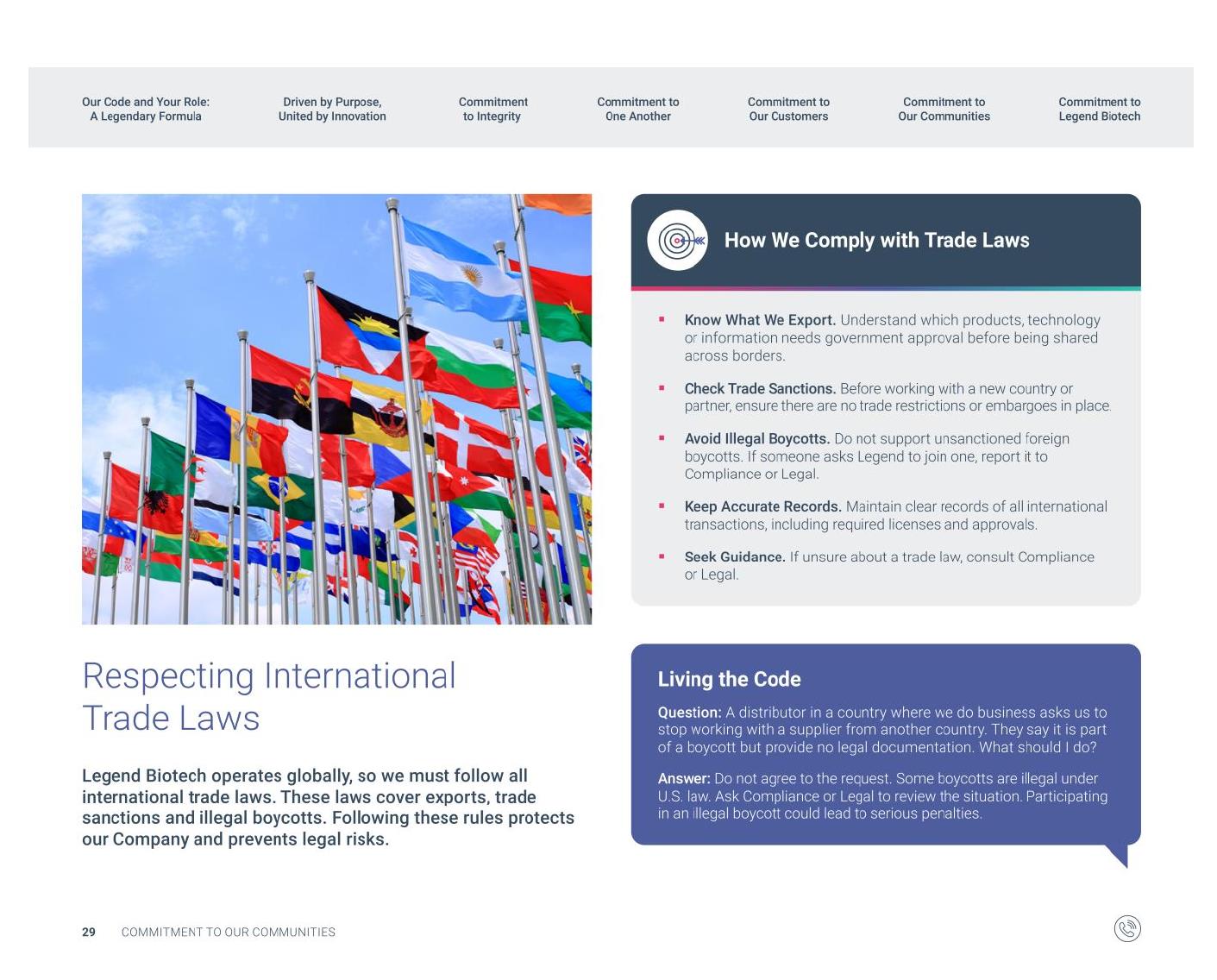This screenshot has width=1217, height=980.
Task: Navigate to Commitment to Our Customers
Action: click(x=788, y=109)
